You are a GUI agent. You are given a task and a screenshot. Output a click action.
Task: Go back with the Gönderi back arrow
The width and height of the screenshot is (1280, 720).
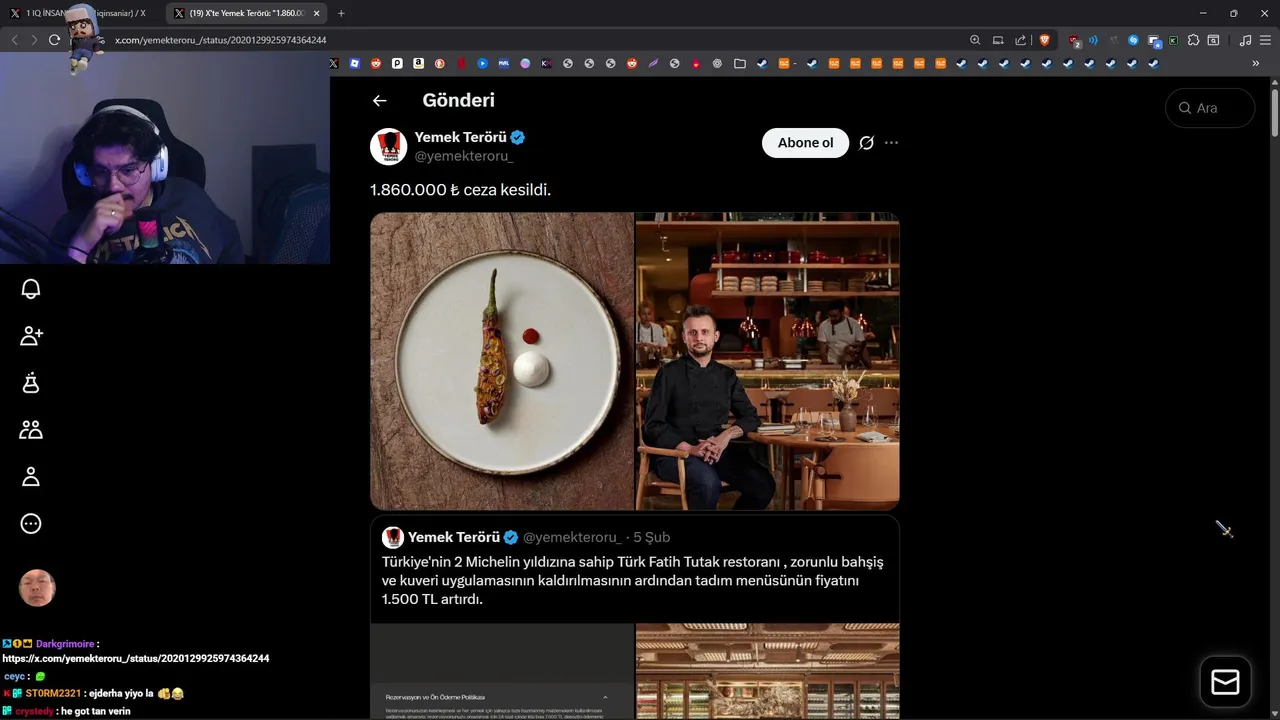379,100
